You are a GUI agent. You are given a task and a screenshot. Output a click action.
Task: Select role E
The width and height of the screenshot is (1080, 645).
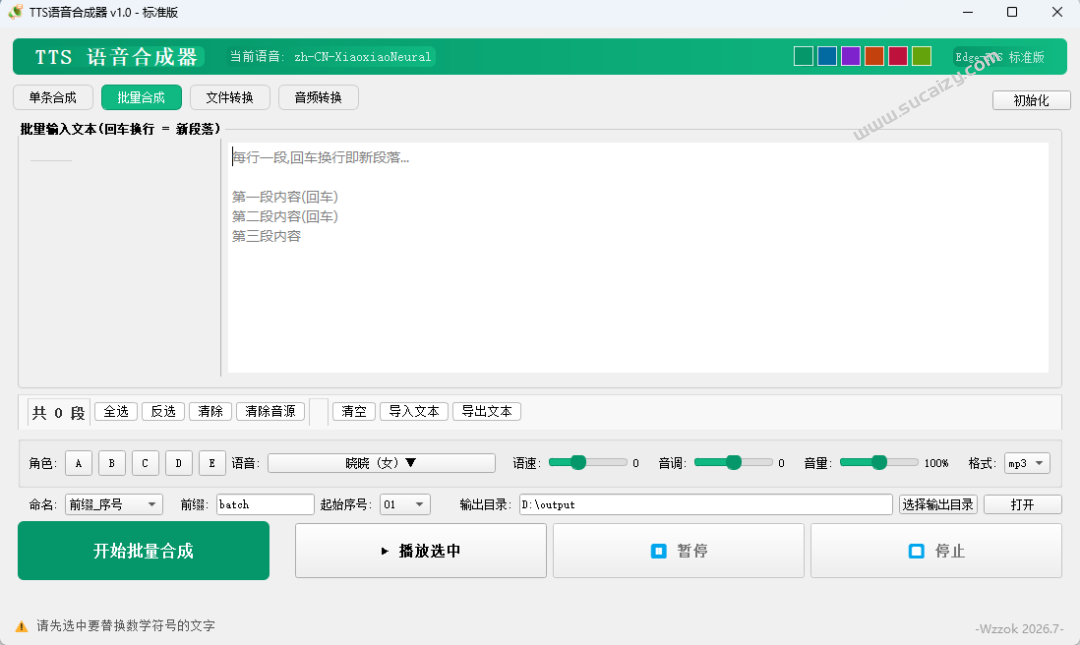coord(212,463)
